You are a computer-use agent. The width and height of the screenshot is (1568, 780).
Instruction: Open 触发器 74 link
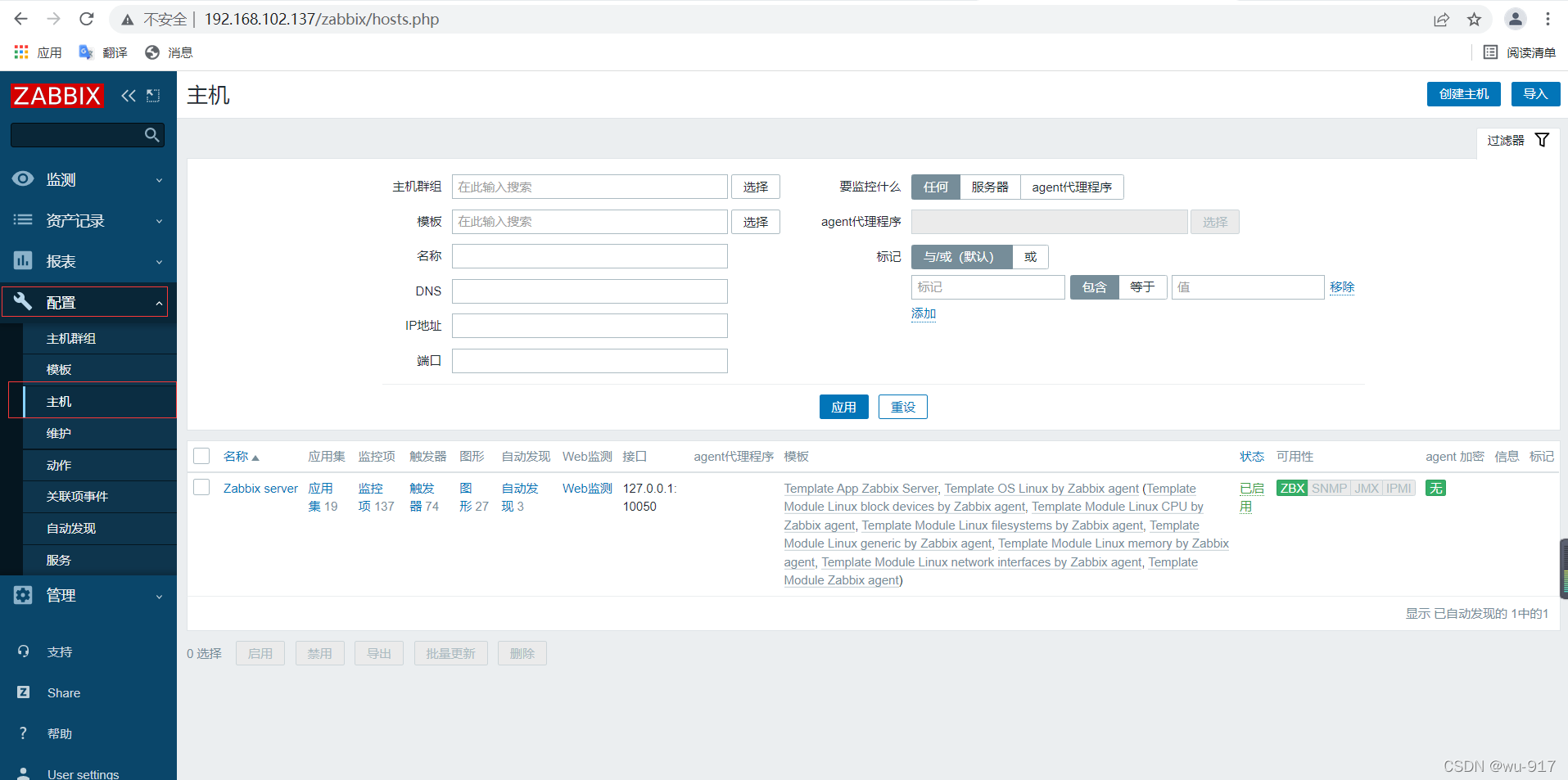424,497
